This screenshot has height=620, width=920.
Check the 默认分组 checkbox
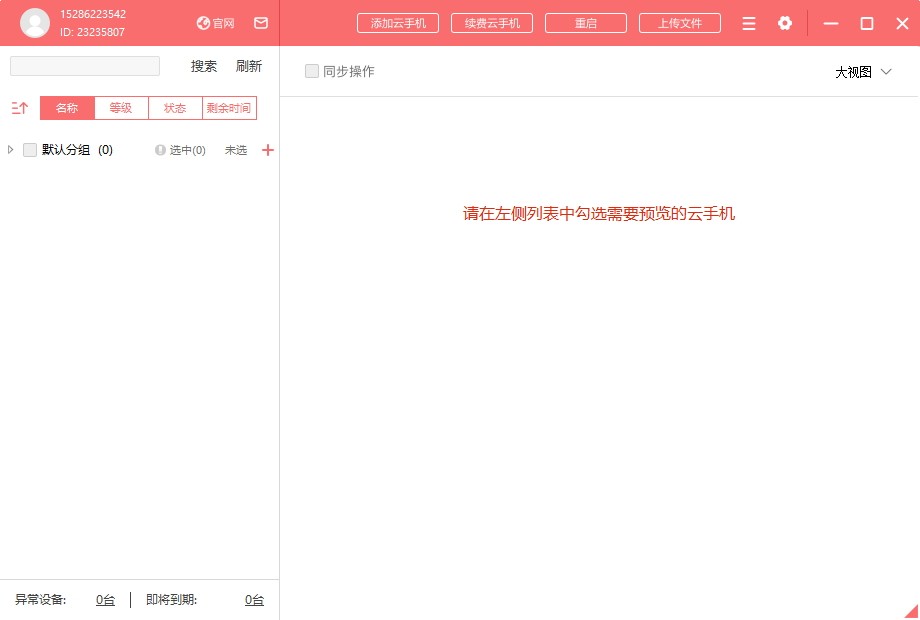click(30, 150)
